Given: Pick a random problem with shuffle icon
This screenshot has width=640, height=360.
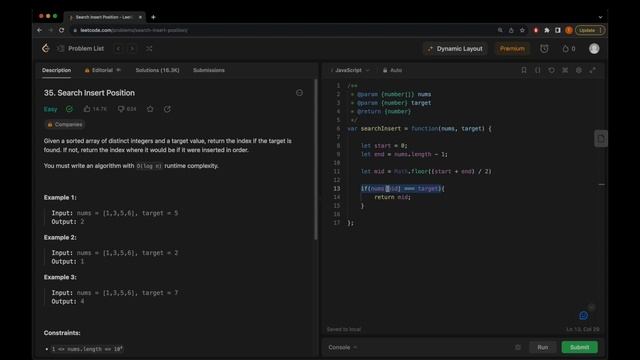Looking at the screenshot, I should click(x=149, y=49).
